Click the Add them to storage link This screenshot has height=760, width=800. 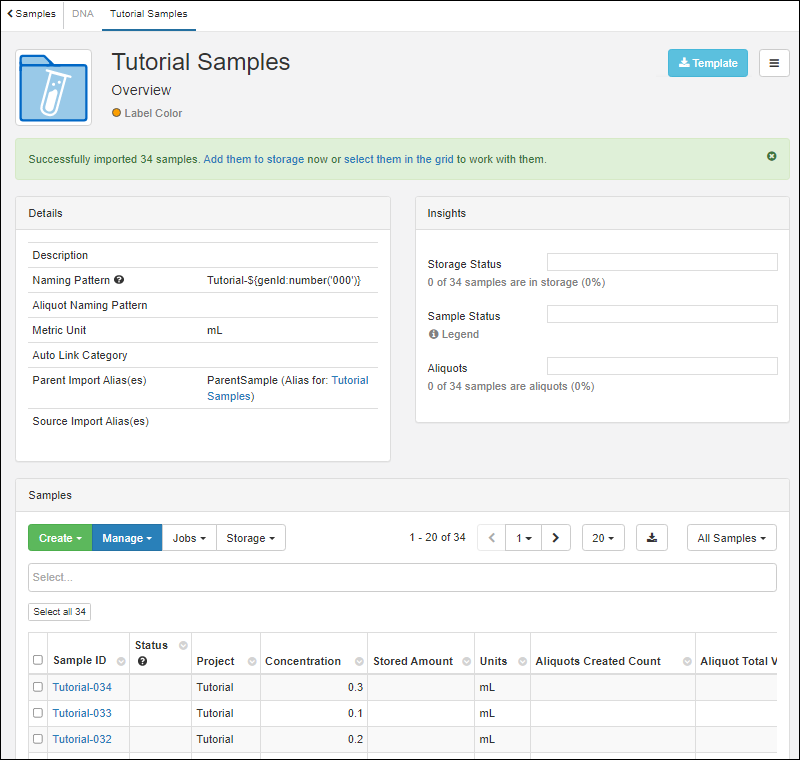coord(253,159)
